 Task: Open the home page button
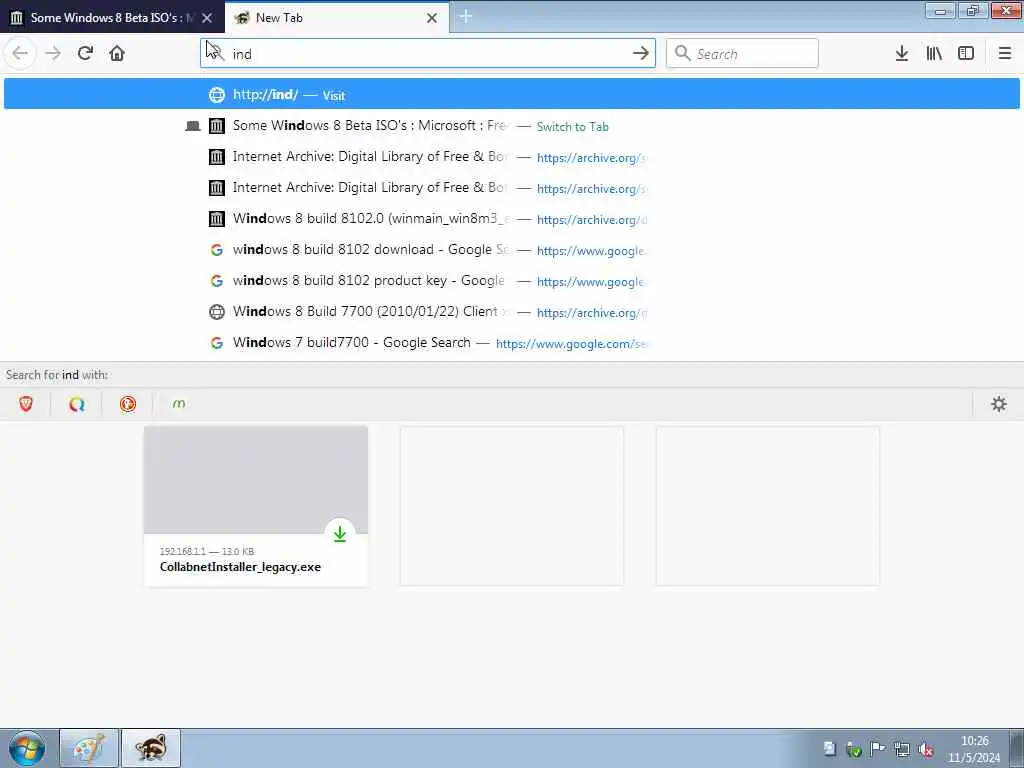[x=117, y=53]
